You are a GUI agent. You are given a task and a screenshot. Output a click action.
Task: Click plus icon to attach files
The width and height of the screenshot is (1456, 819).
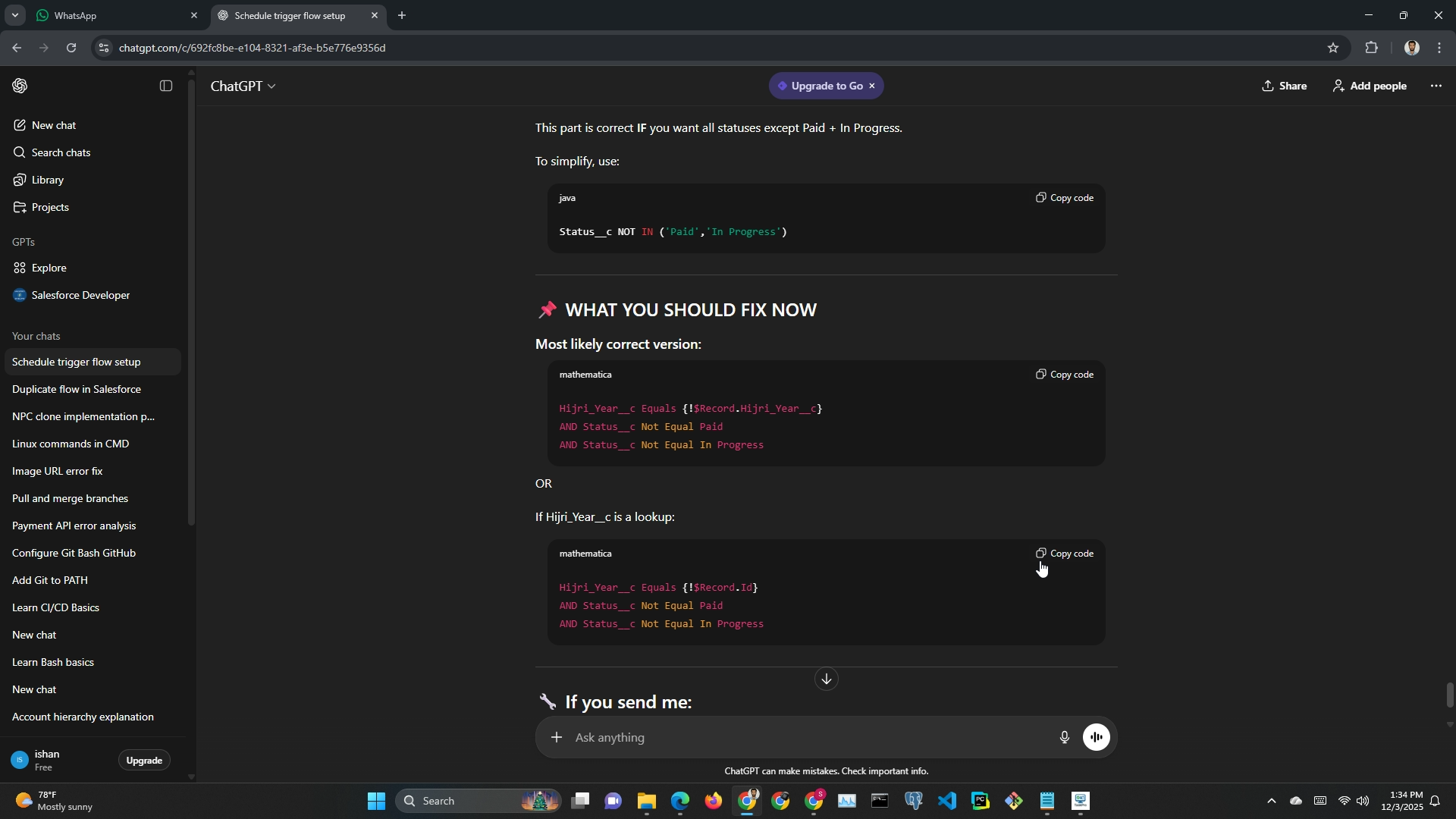click(557, 737)
